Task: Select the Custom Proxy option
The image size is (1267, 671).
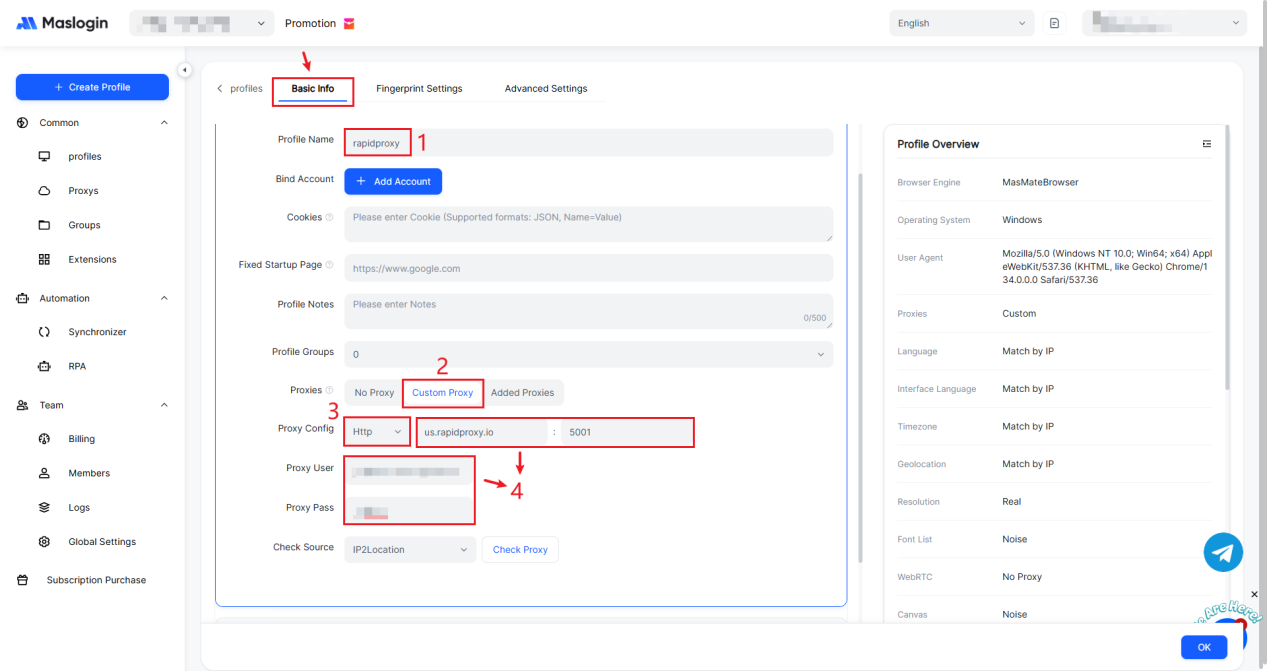Action: pyautogui.click(x=442, y=393)
